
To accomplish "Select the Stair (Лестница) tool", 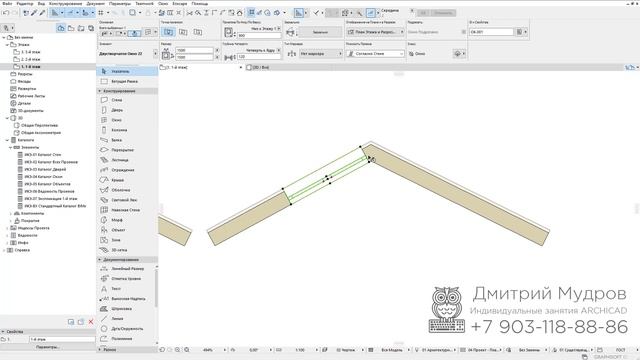I will pos(127,160).
